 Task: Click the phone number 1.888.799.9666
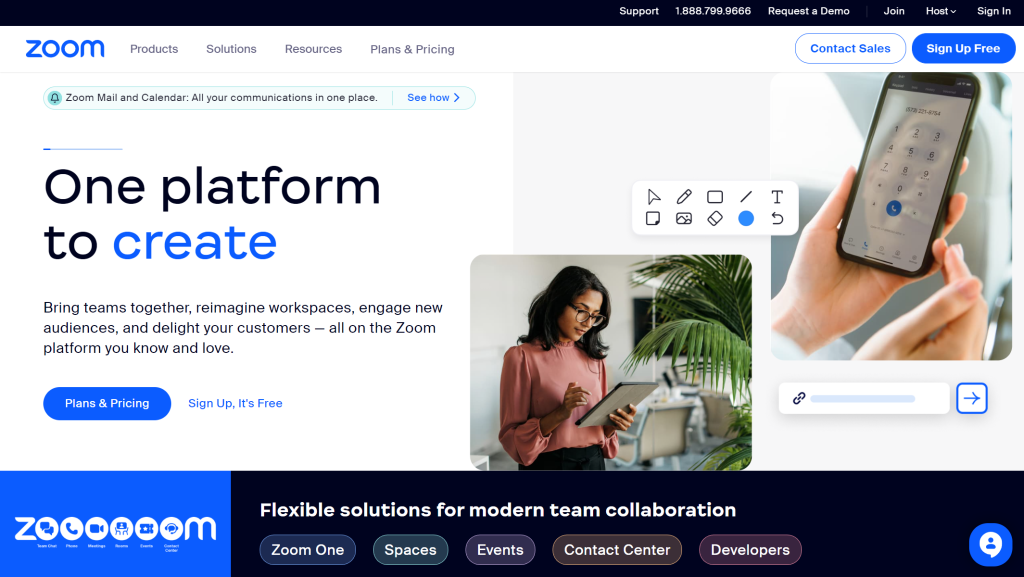pos(713,11)
